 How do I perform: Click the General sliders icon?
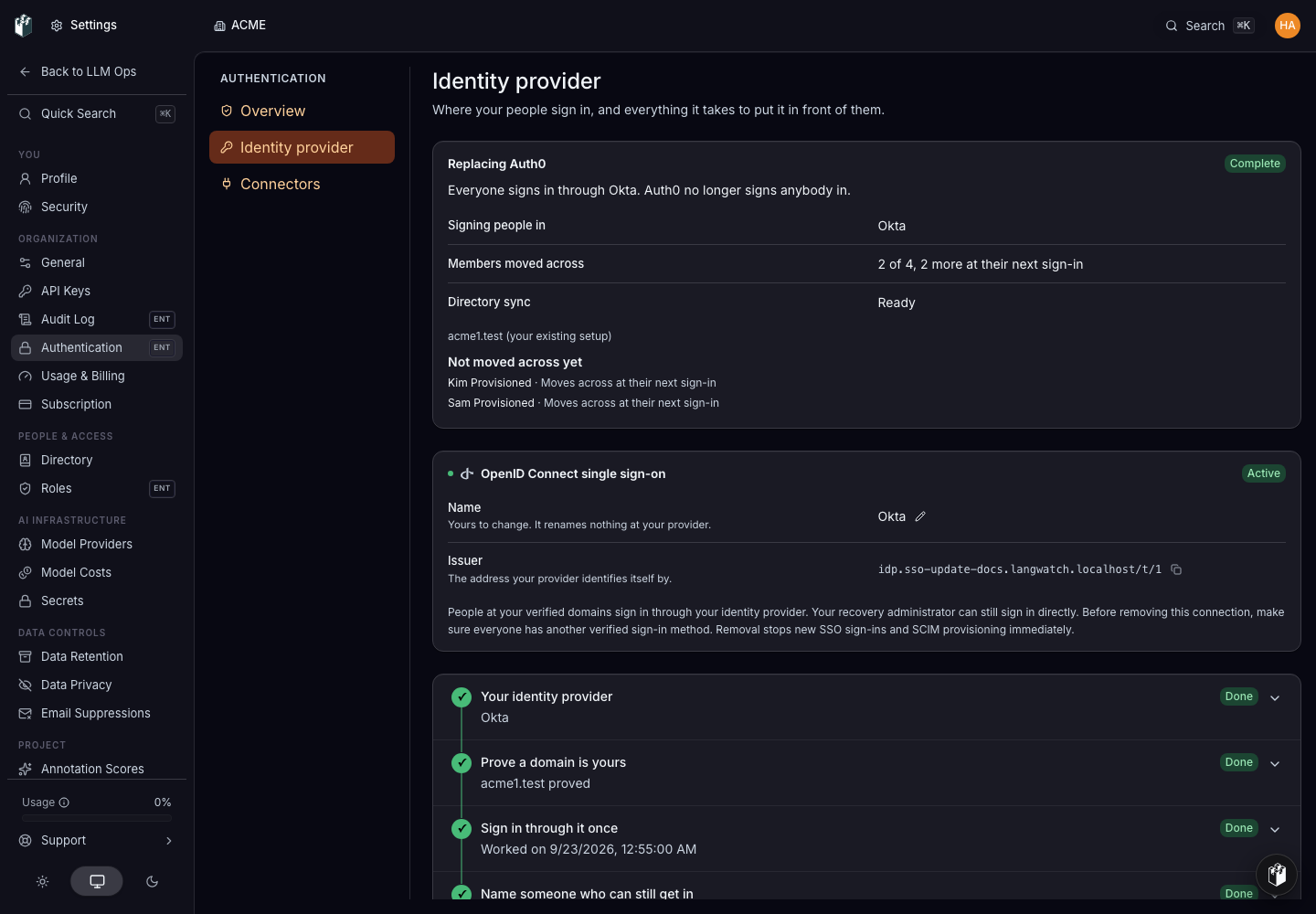(x=26, y=262)
